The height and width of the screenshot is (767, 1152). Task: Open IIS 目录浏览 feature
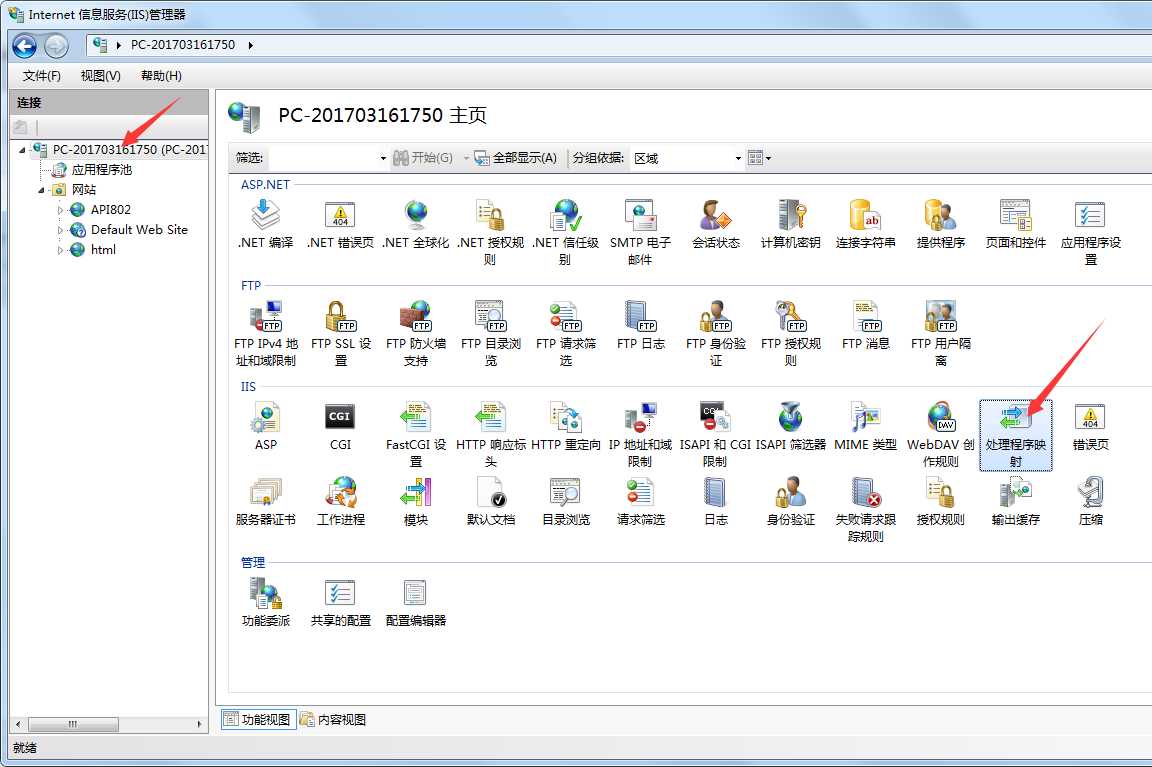pyautogui.click(x=565, y=502)
